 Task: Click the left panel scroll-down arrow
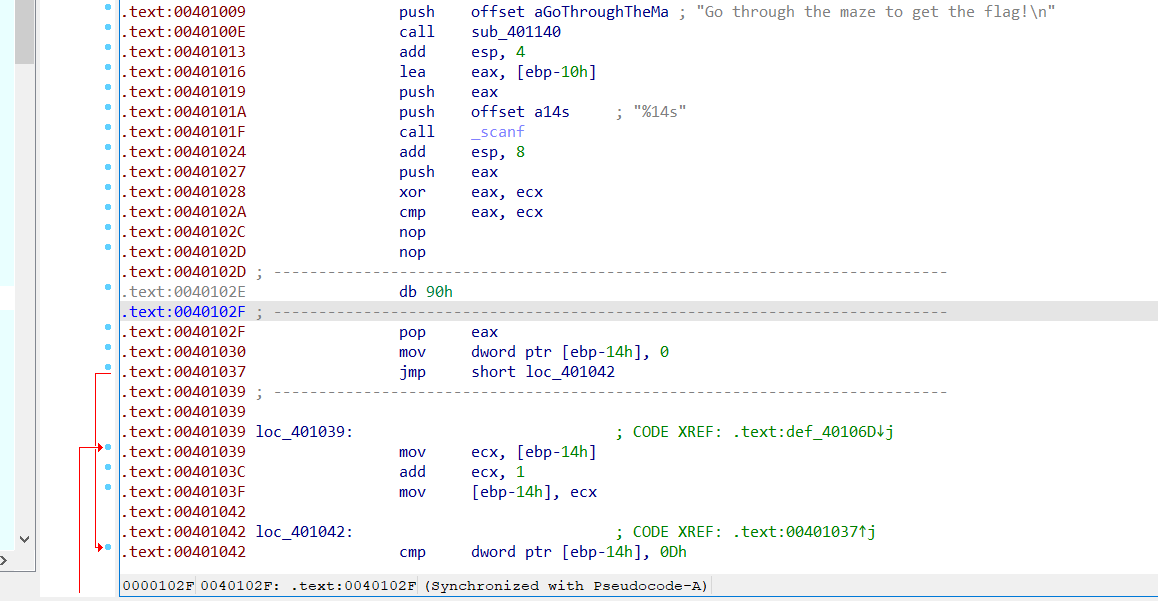click(x=24, y=539)
